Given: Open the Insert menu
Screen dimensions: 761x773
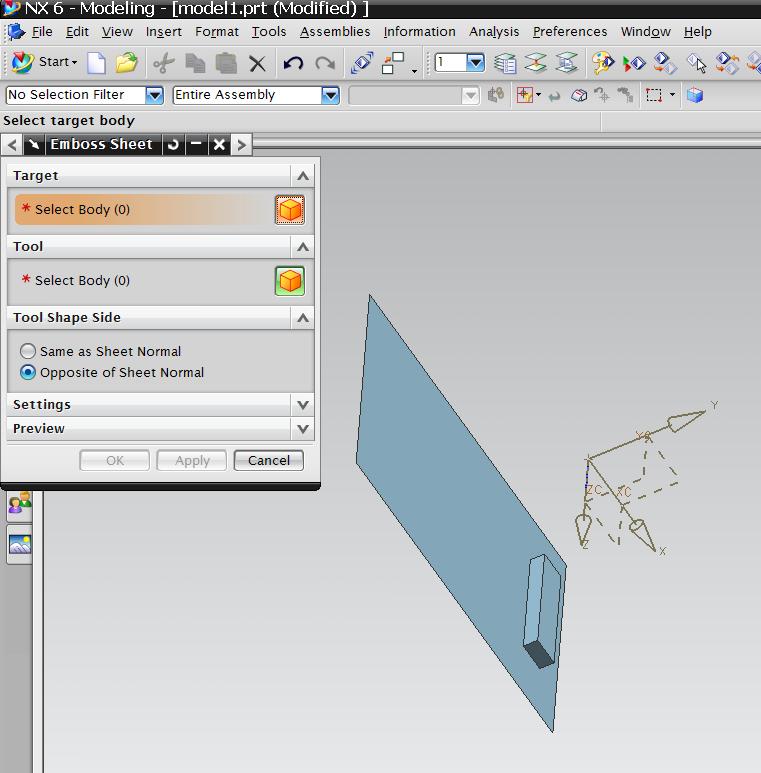Looking at the screenshot, I should [164, 32].
